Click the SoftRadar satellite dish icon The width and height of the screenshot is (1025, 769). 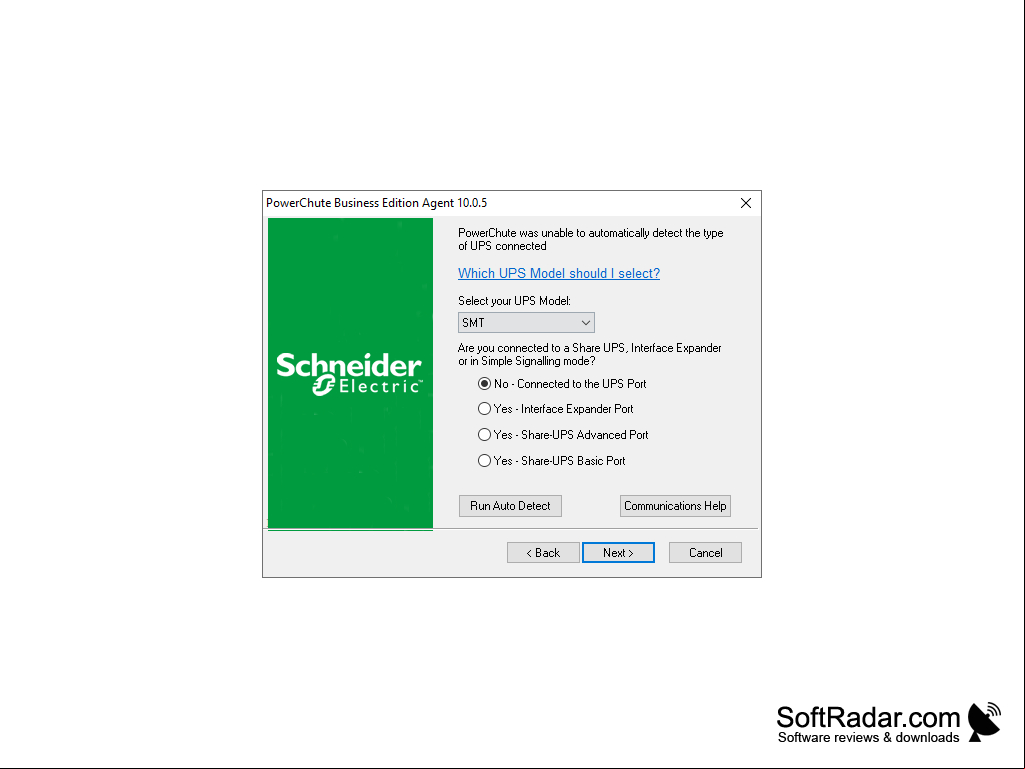pos(984,722)
